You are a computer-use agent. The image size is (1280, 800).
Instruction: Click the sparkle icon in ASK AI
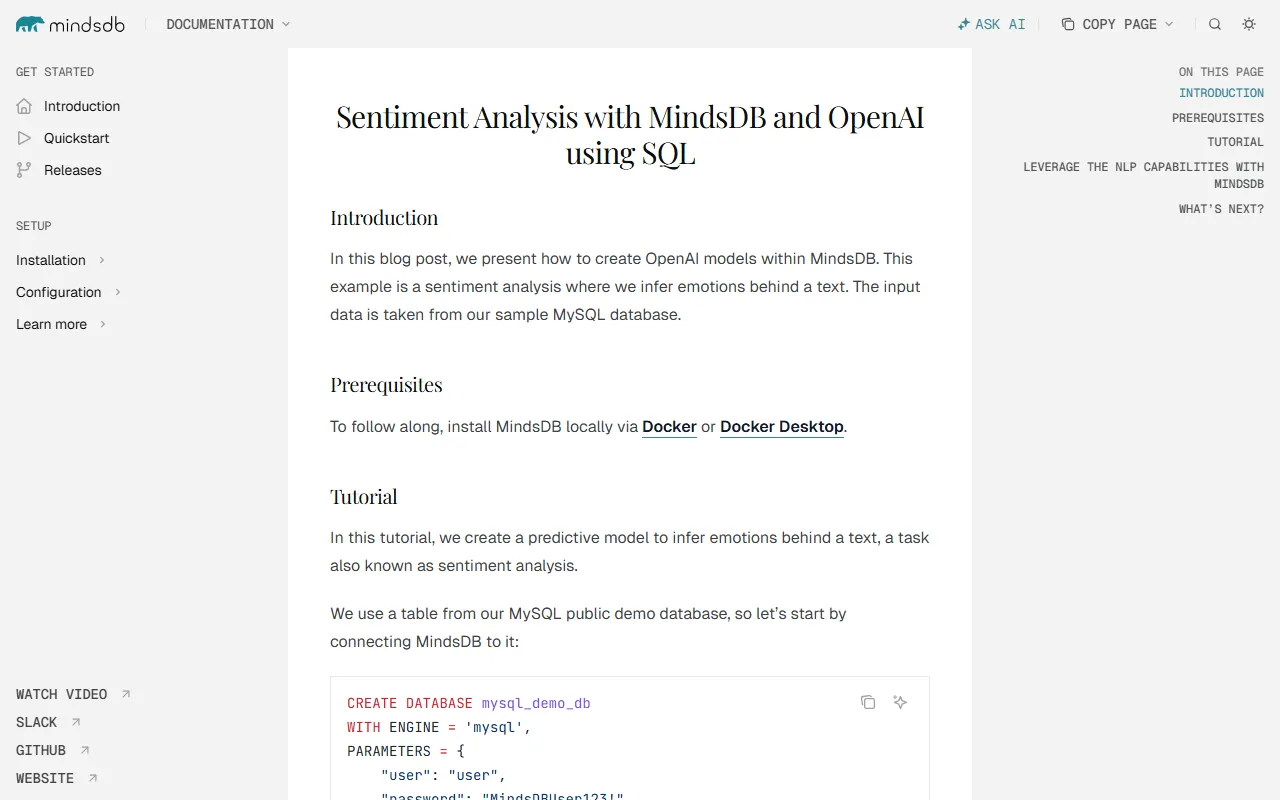pos(964,23)
